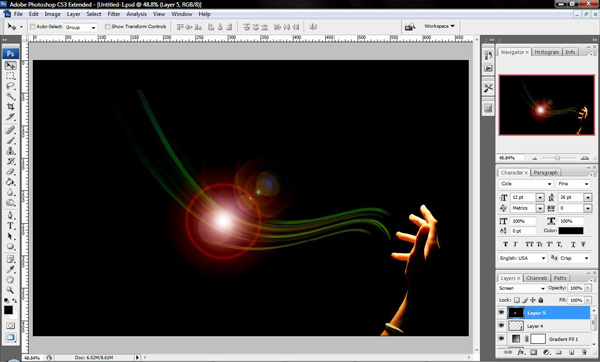This screenshot has width=600, height=362.
Task: Select the Move tool in the toolbox
Action: click(10, 65)
